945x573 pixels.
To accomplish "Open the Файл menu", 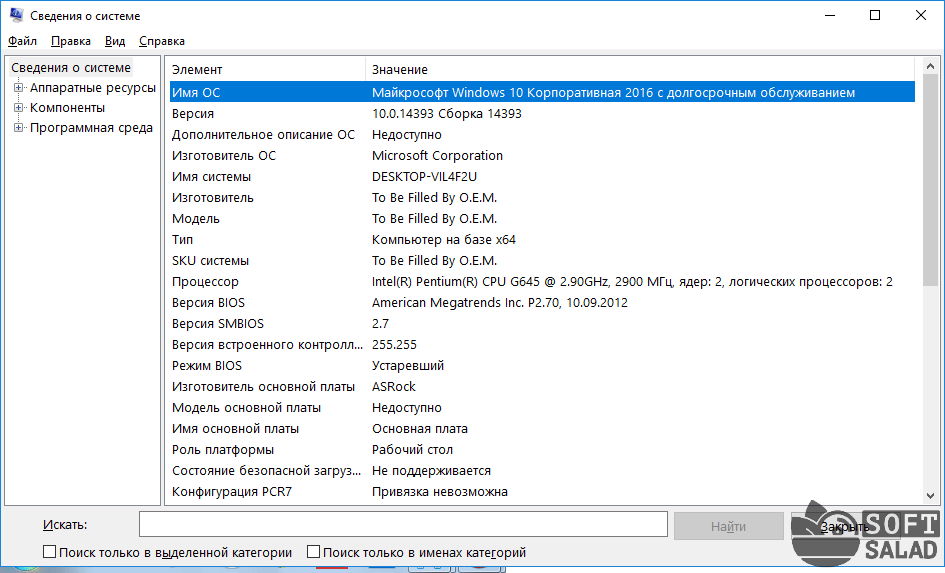I will tap(22, 41).
